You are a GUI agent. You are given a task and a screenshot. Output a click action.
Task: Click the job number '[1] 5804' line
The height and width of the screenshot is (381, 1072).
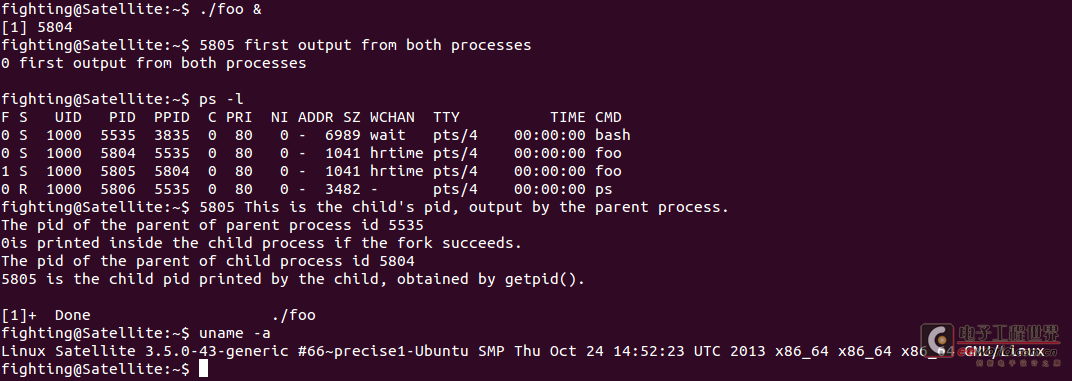click(x=37, y=27)
